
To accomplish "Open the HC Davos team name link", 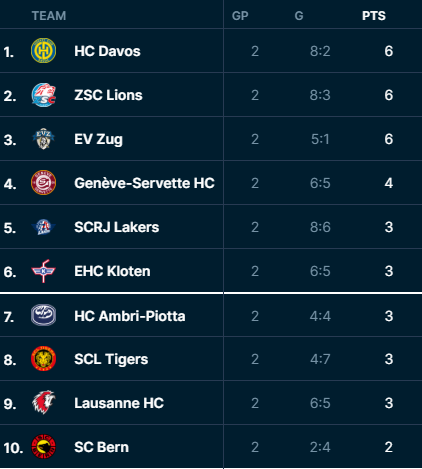I will point(107,51).
